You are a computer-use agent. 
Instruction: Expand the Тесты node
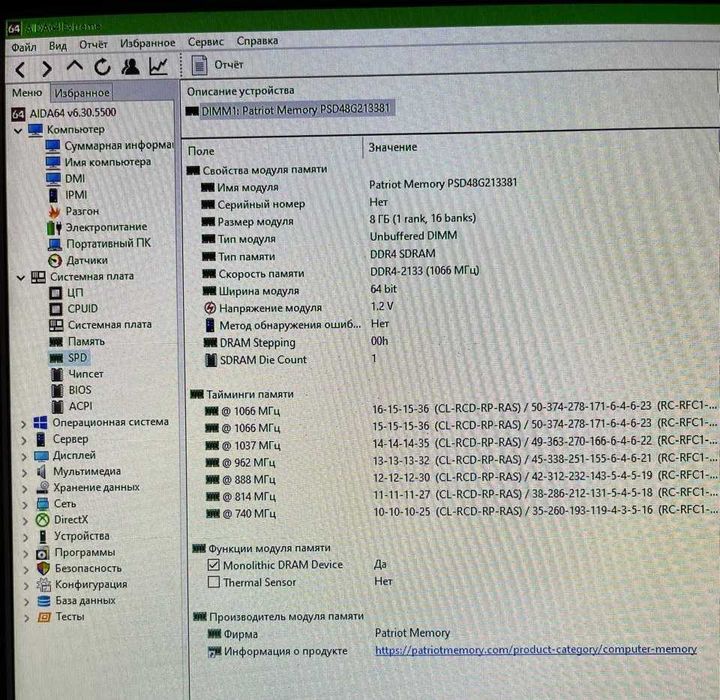(27, 618)
